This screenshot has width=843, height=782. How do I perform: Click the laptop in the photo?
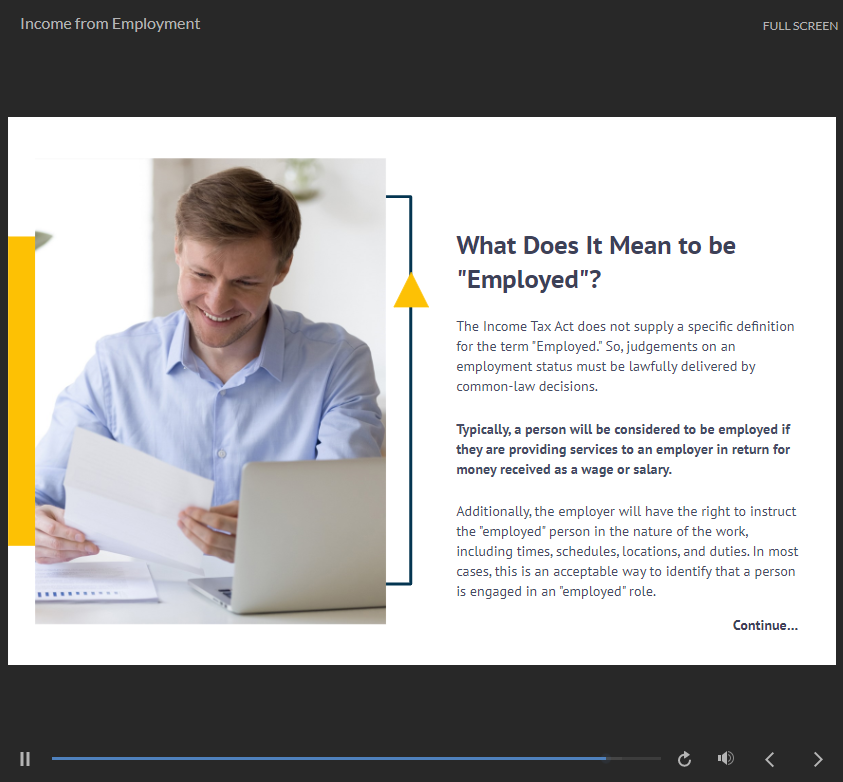(300, 530)
